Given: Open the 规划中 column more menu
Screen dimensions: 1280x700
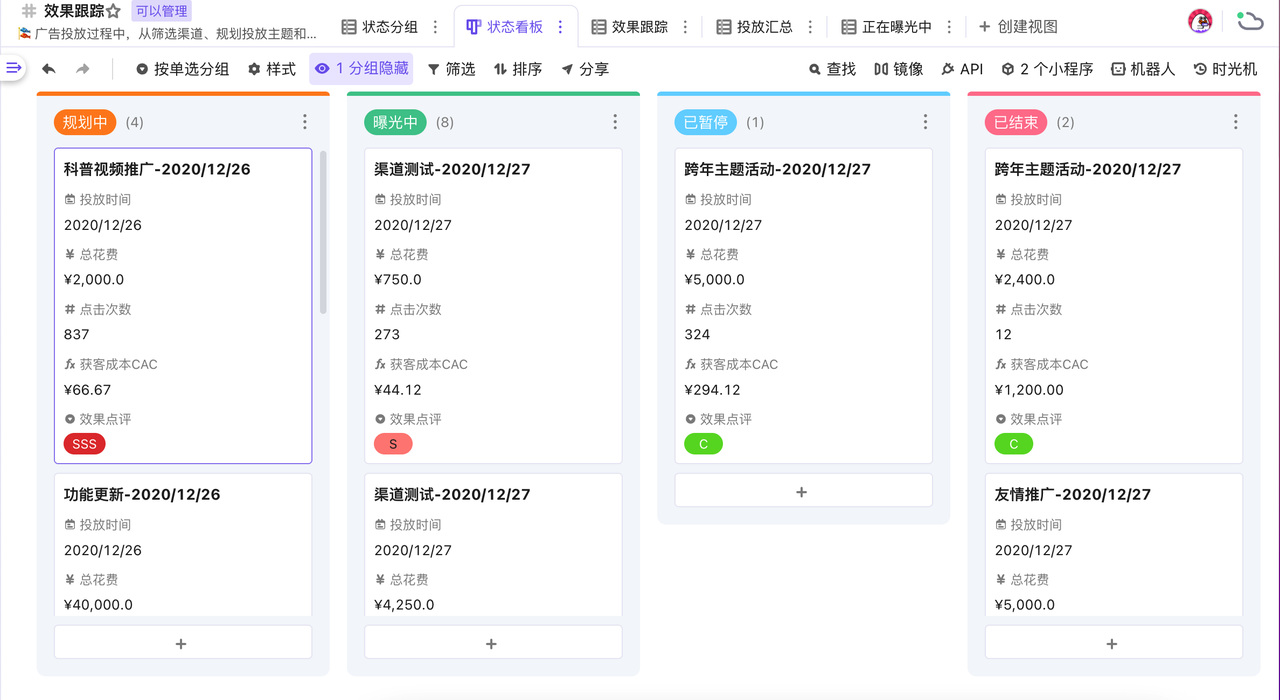Looking at the screenshot, I should click(x=305, y=122).
